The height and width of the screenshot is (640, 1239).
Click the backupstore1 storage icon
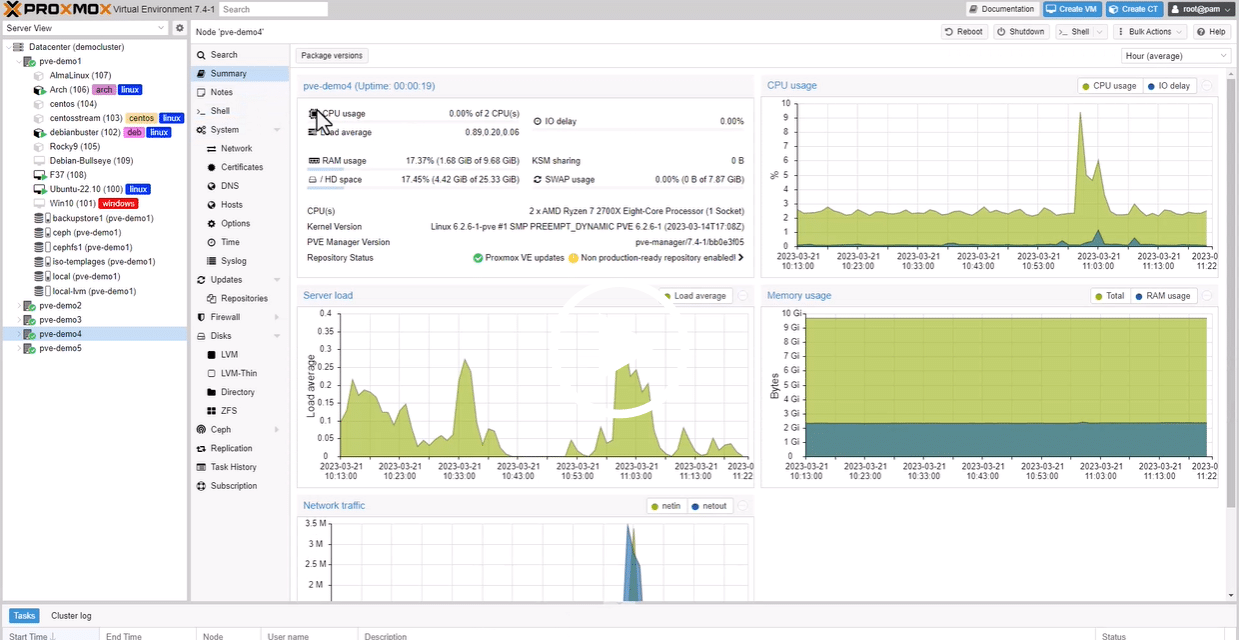click(x=40, y=218)
